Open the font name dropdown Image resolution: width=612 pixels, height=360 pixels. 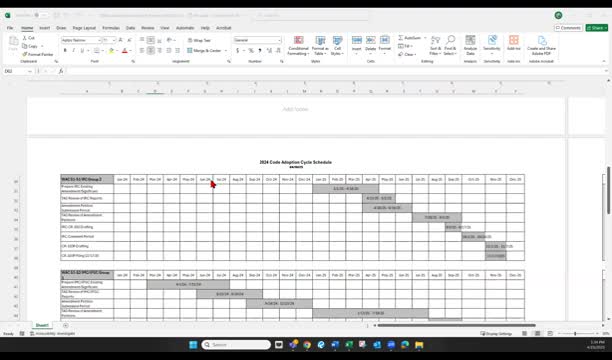[99, 40]
